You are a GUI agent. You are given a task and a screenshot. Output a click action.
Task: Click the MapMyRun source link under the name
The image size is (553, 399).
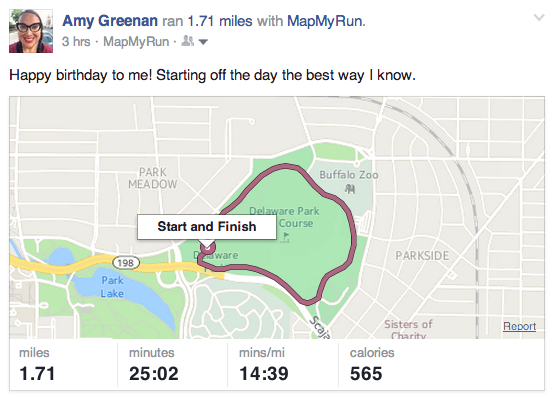pyautogui.click(x=136, y=42)
